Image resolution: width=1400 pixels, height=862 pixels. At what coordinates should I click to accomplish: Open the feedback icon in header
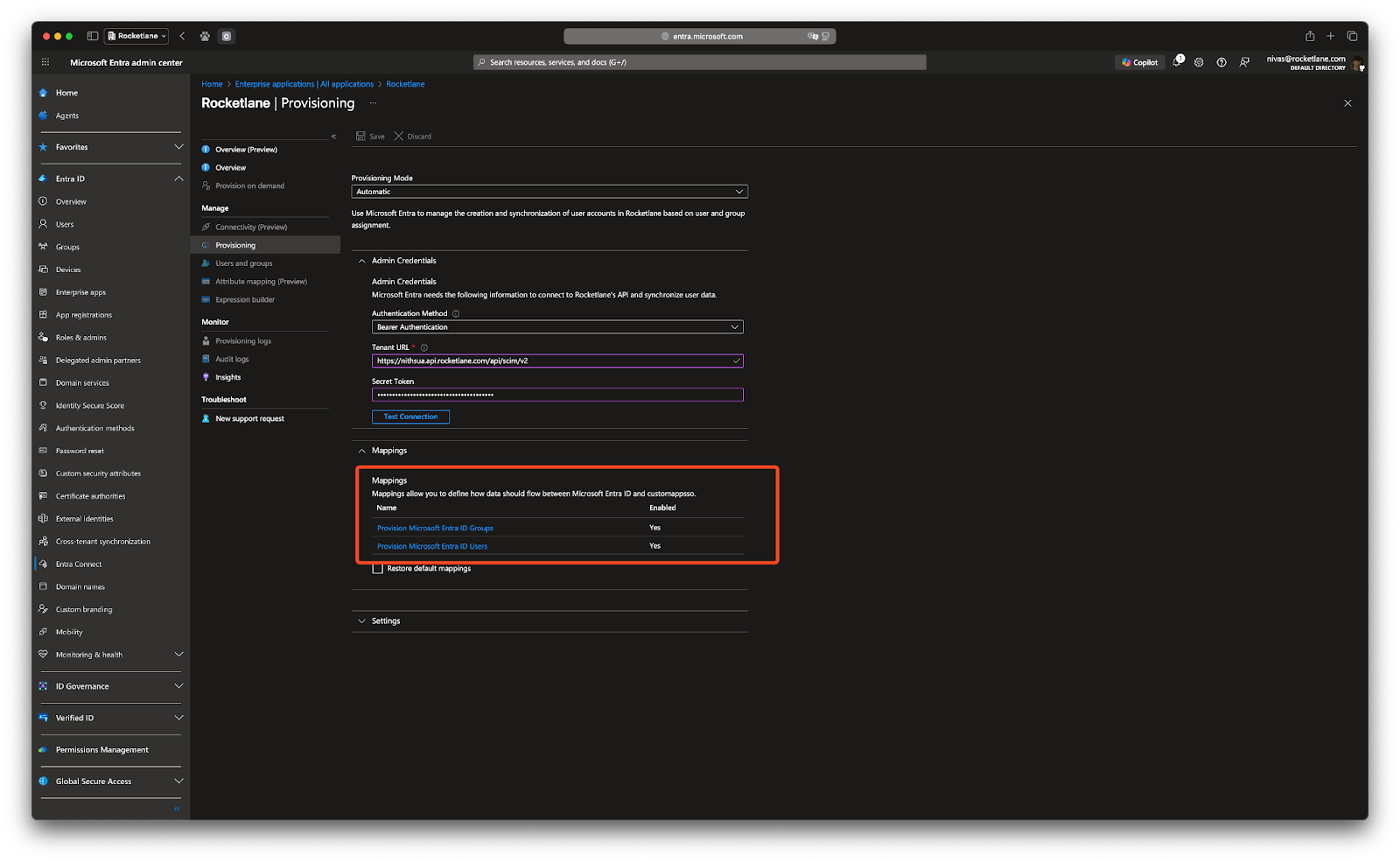point(1244,62)
